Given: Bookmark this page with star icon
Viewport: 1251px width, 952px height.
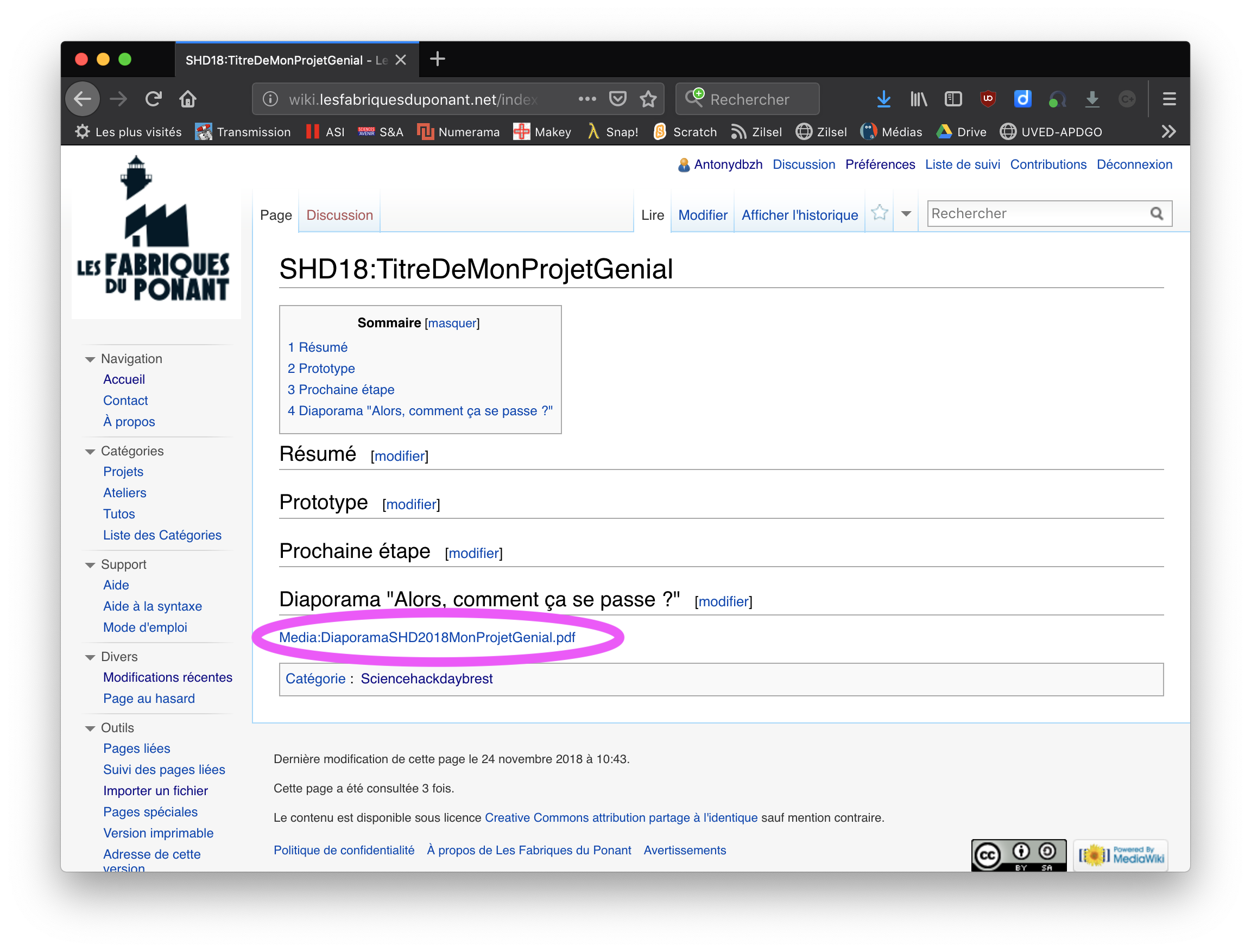Looking at the screenshot, I should tap(648, 99).
